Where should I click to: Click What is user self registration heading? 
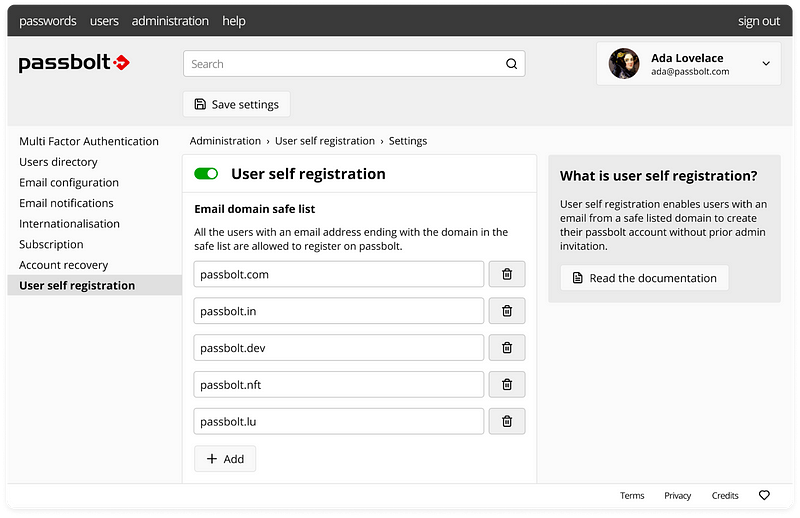click(x=658, y=176)
